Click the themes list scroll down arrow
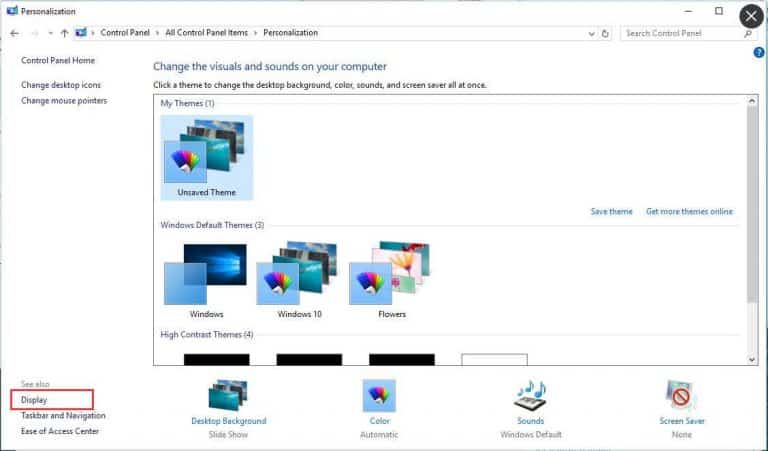This screenshot has width=768, height=451. pos(752,358)
